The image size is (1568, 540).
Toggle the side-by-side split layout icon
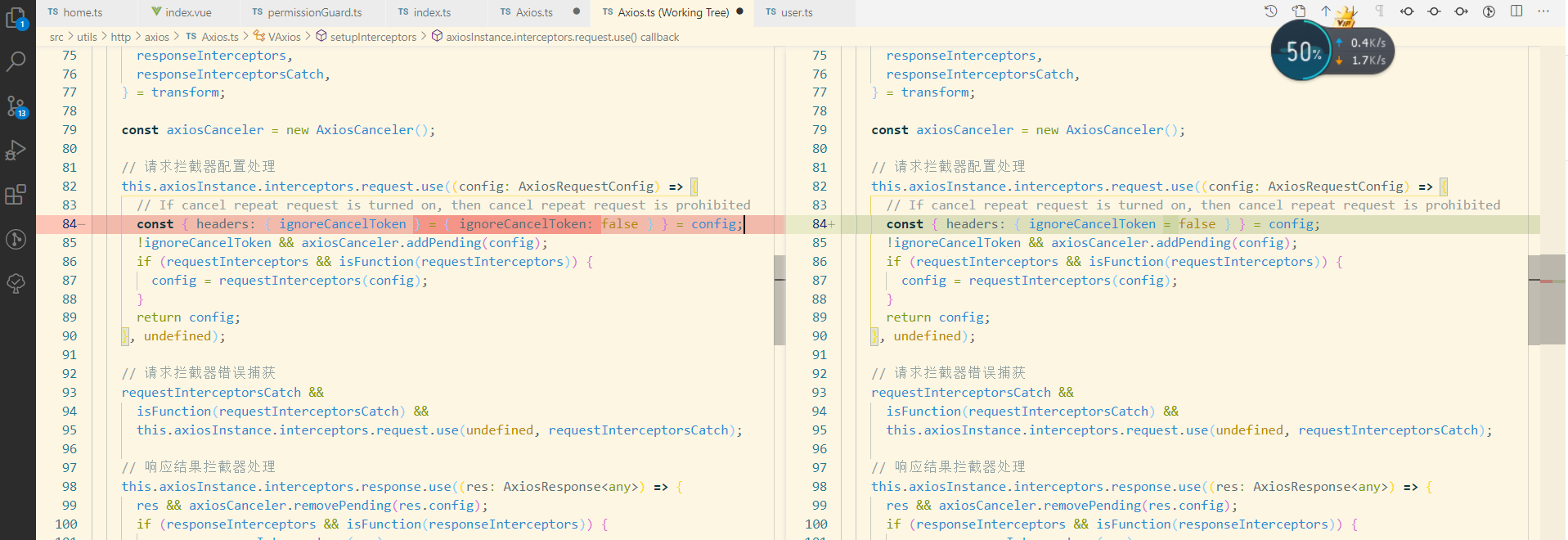coord(1516,11)
